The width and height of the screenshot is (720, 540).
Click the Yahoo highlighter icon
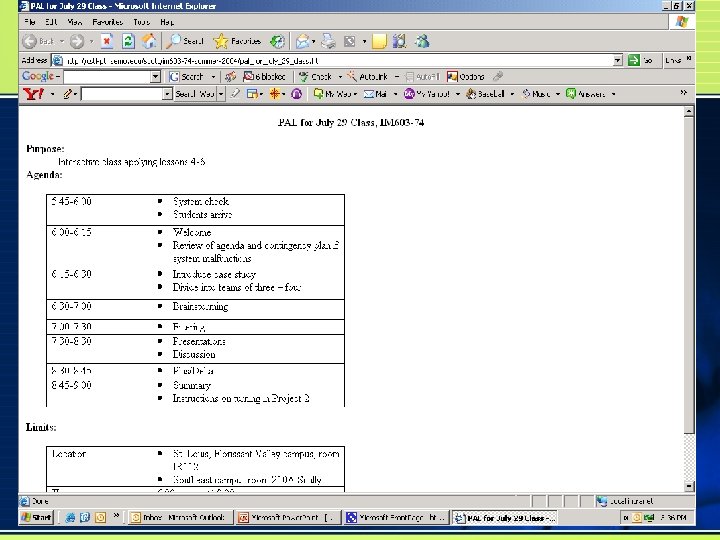pos(235,94)
